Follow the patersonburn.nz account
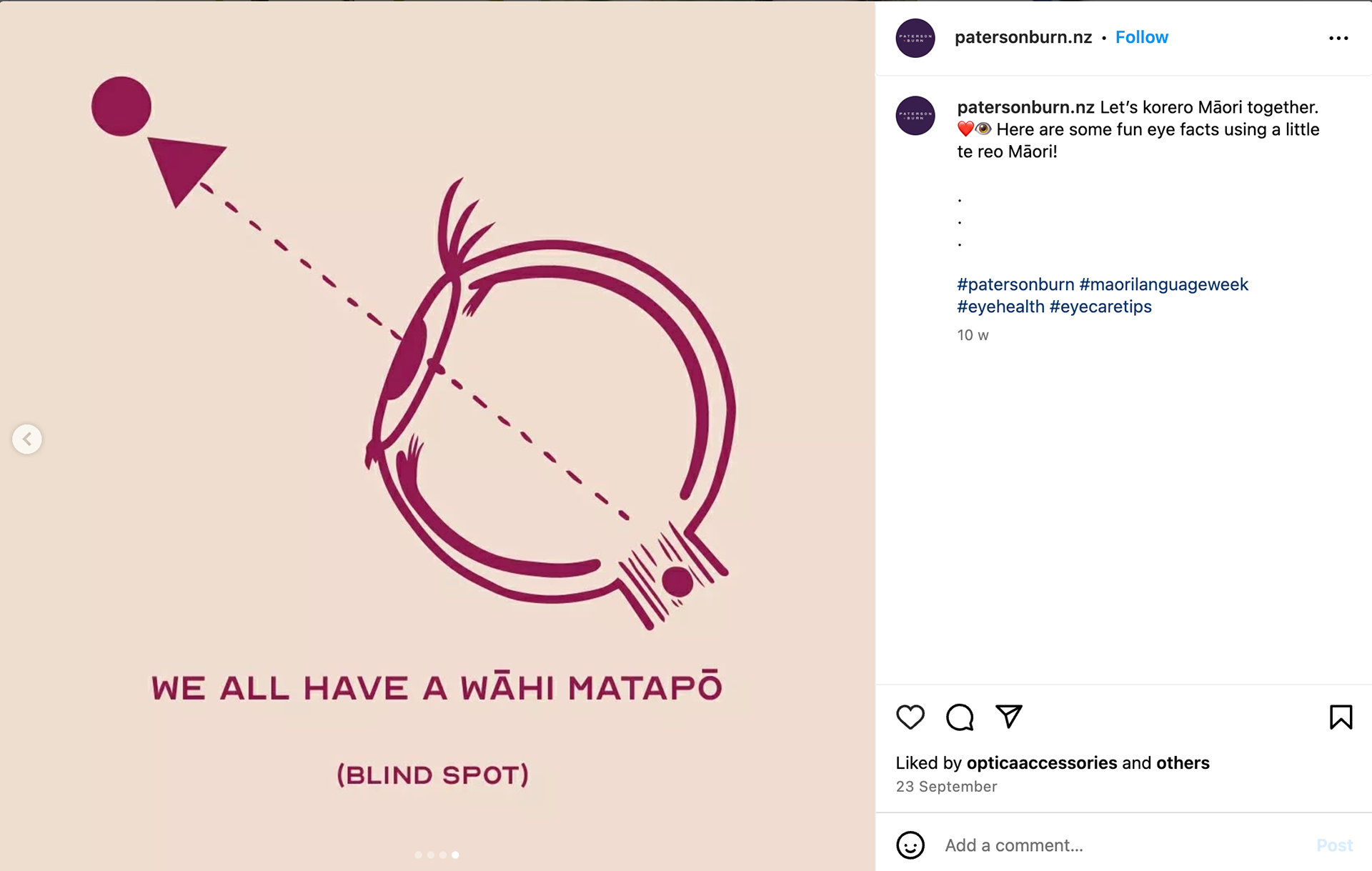1372x871 pixels. (x=1141, y=37)
